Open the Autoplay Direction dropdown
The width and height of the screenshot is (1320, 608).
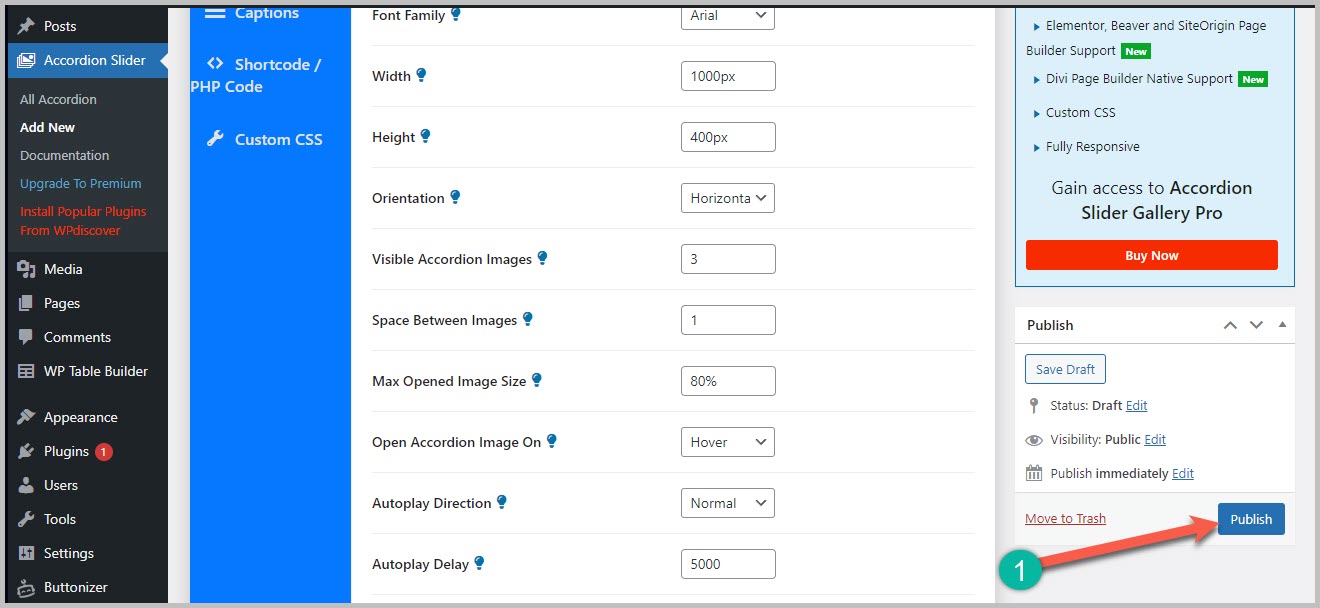pyautogui.click(x=728, y=503)
